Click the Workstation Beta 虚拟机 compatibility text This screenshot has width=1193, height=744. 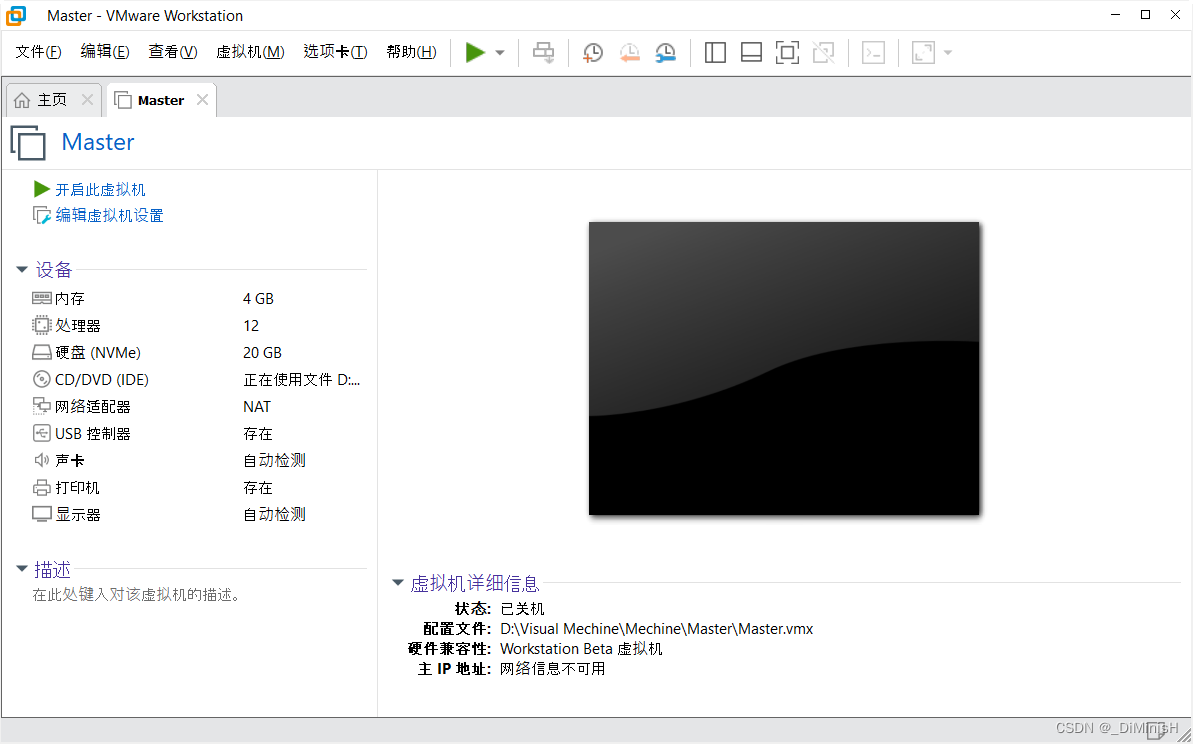(x=581, y=649)
